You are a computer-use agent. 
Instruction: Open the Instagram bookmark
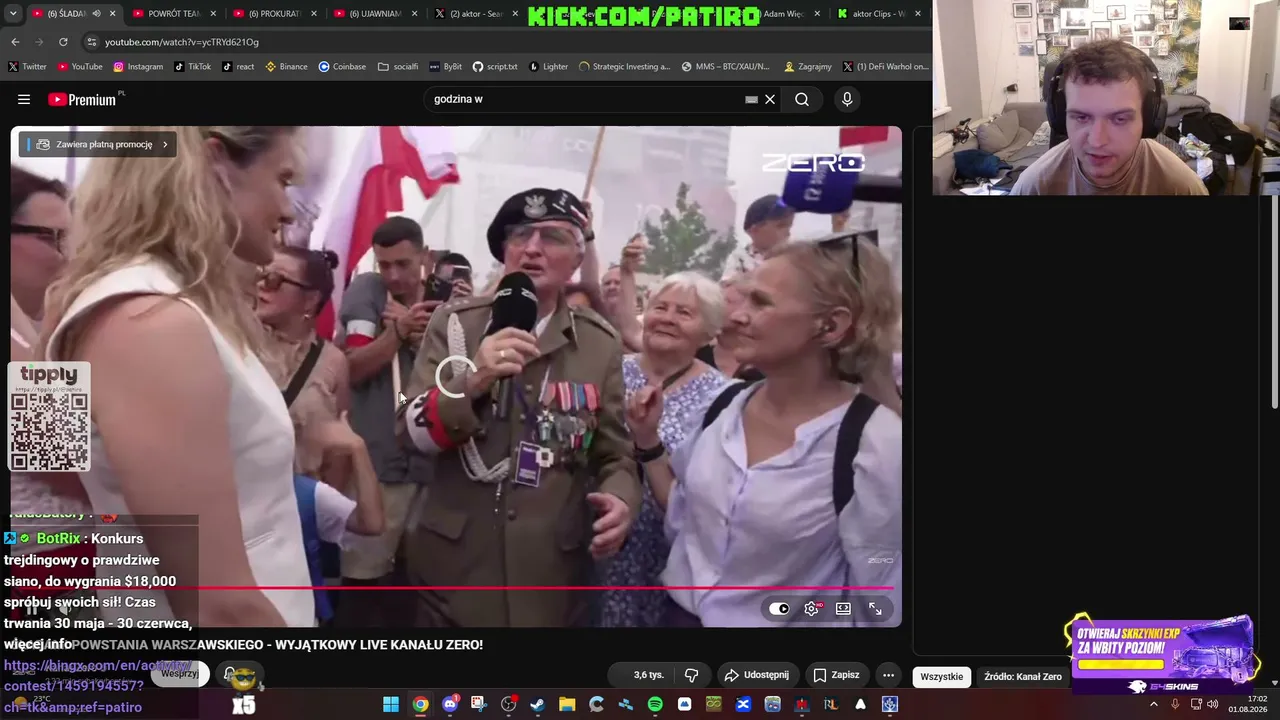(x=138, y=67)
